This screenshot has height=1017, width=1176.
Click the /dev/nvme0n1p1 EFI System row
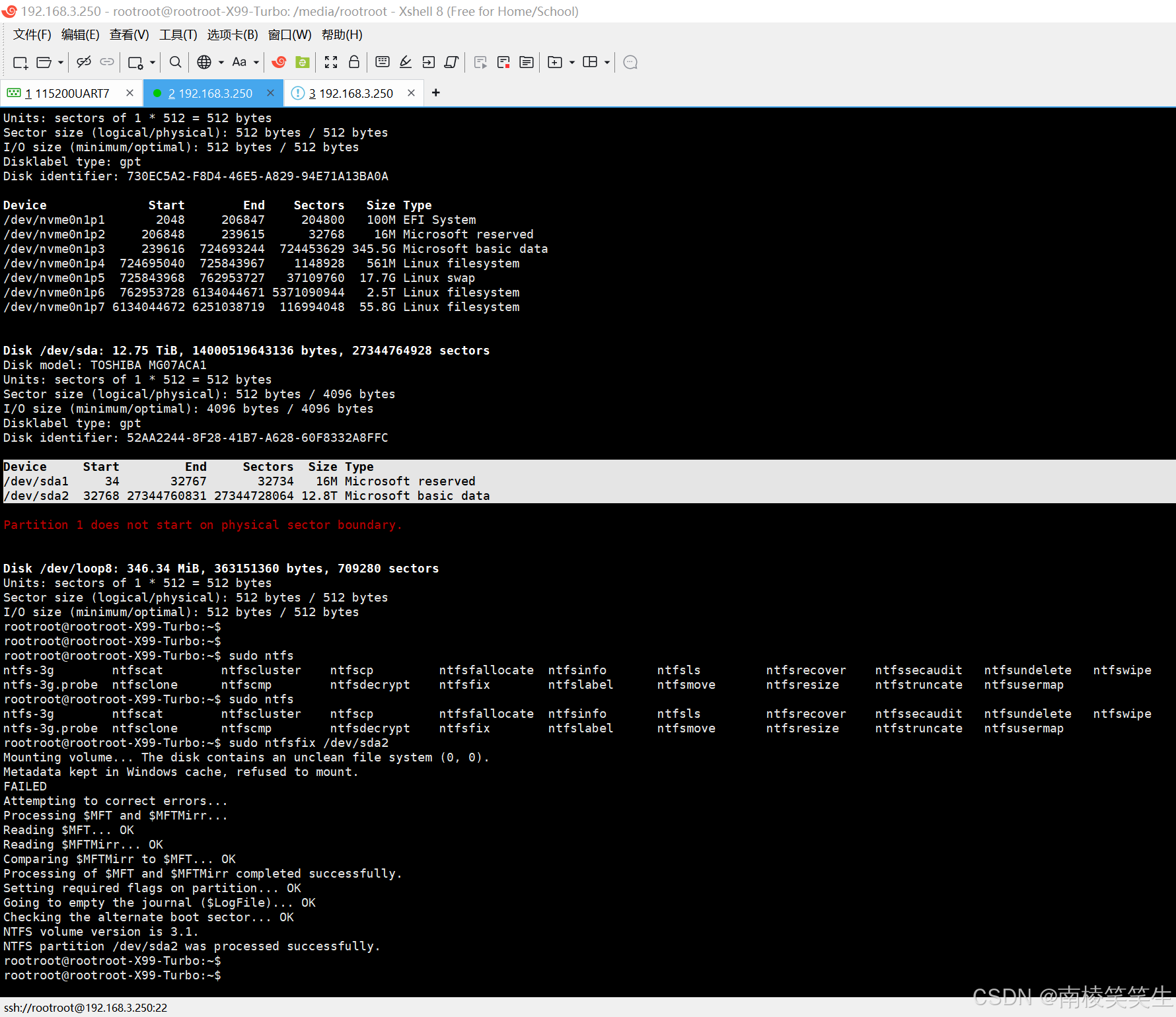point(240,220)
